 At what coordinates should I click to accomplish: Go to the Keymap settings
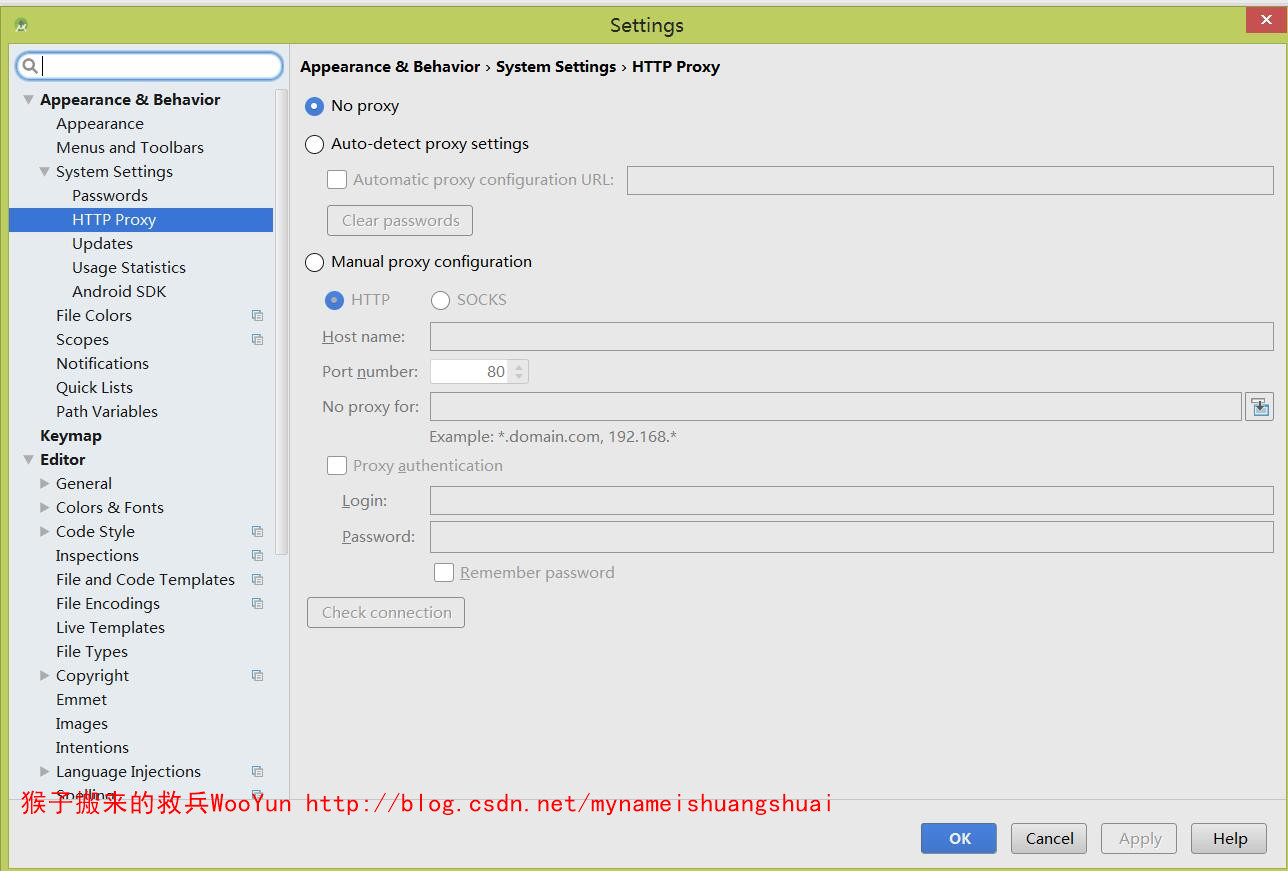pyautogui.click(x=71, y=436)
